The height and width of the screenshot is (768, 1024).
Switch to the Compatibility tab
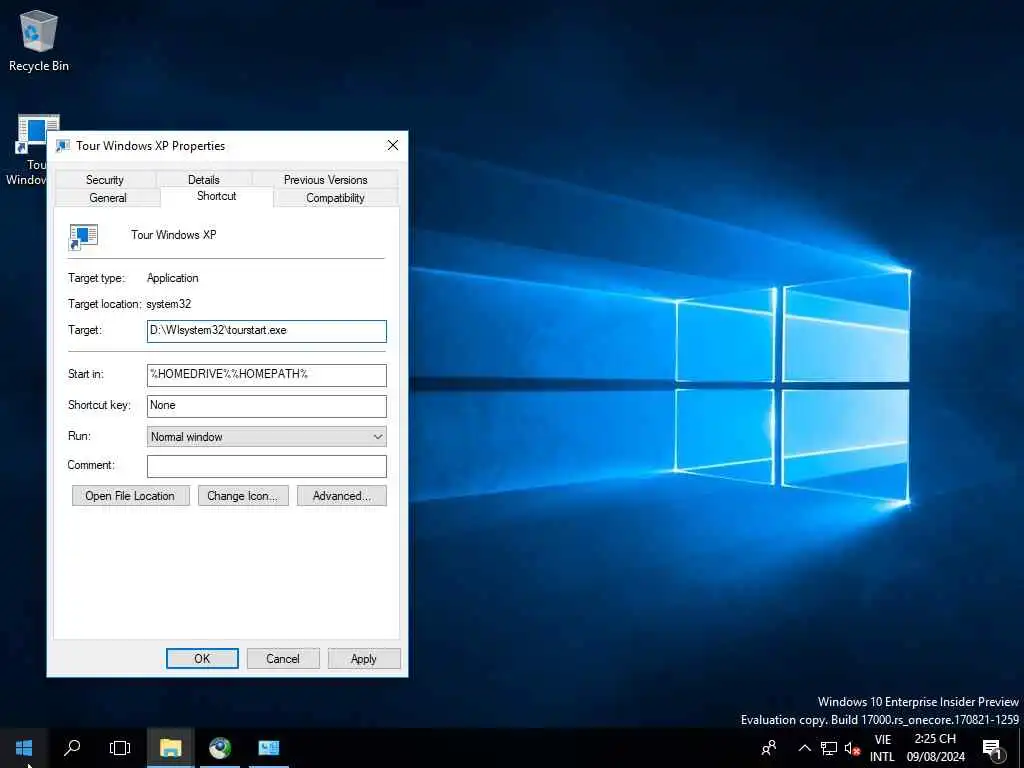click(335, 197)
